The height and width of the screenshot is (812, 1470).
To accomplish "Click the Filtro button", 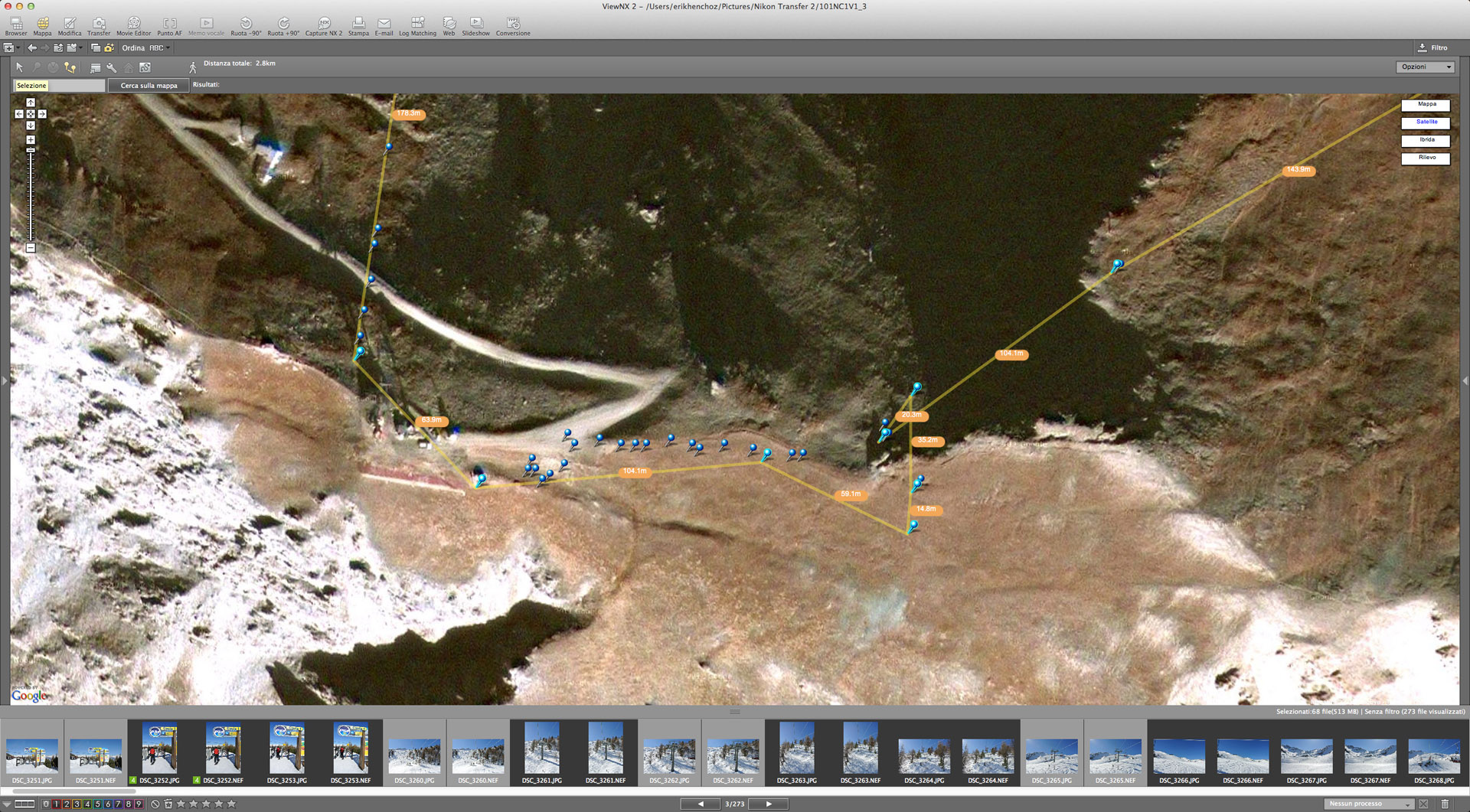I will coord(1432,47).
